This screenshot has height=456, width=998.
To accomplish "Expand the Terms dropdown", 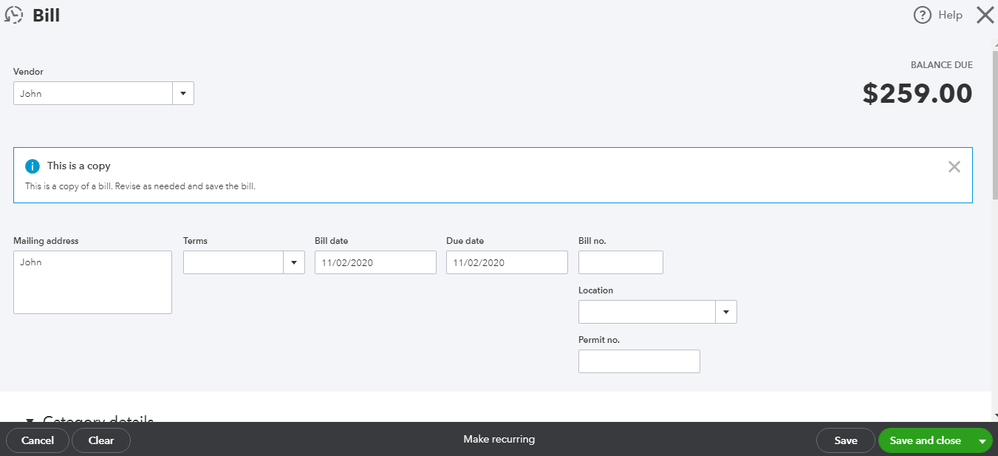I will (x=294, y=263).
